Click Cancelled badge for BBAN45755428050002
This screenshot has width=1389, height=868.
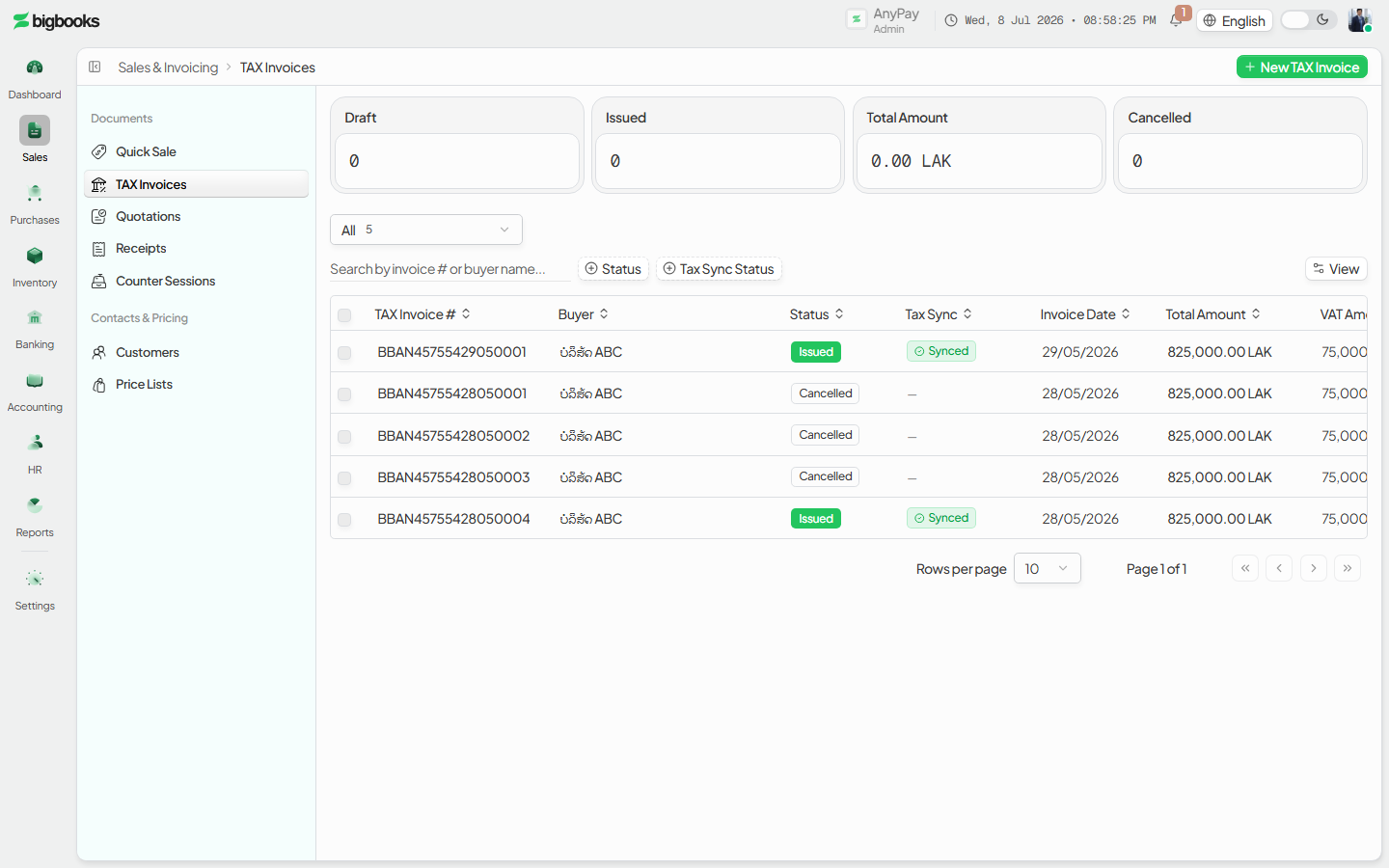pyautogui.click(x=826, y=435)
